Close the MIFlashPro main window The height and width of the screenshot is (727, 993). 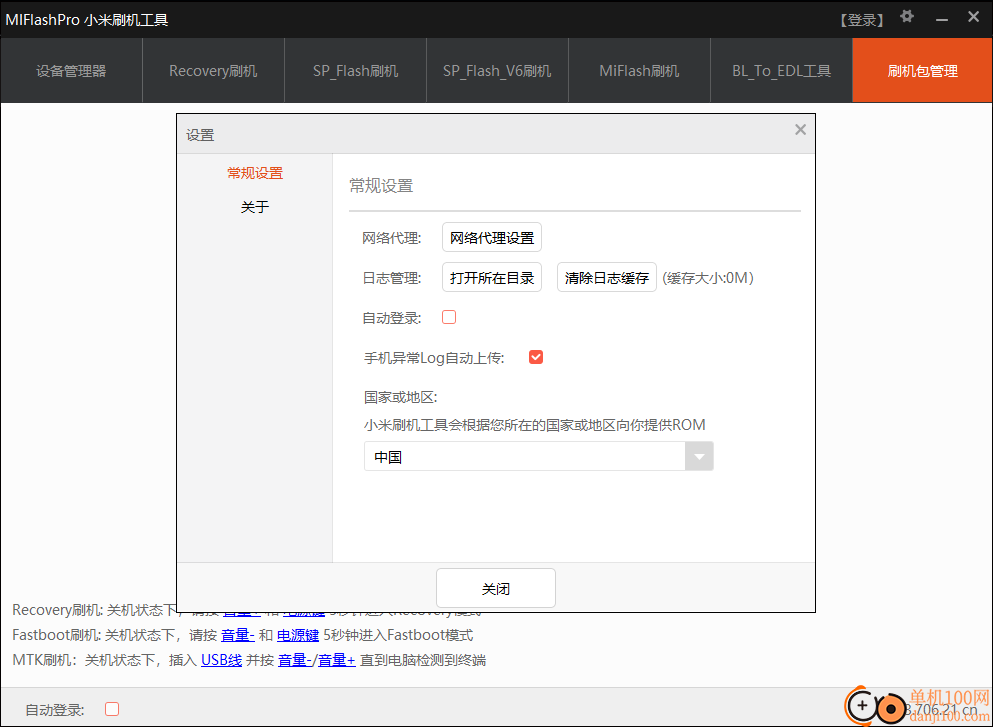(x=973, y=17)
